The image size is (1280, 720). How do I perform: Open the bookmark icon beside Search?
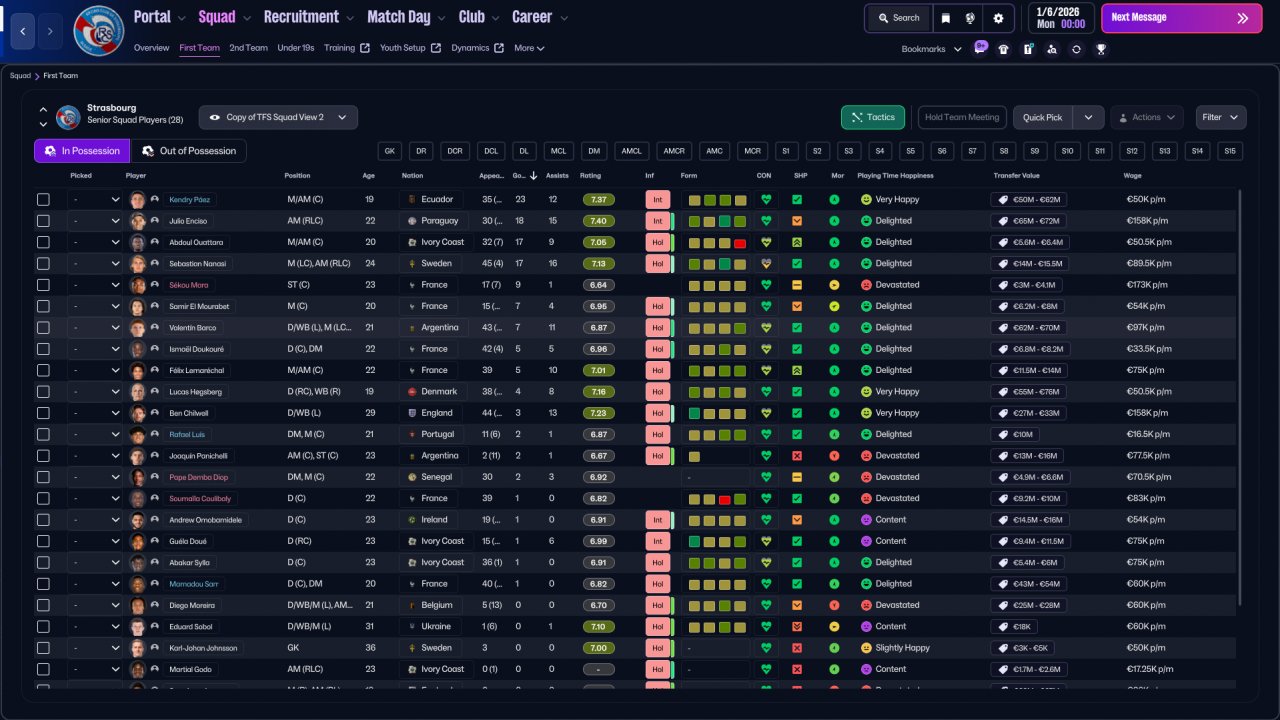click(945, 18)
